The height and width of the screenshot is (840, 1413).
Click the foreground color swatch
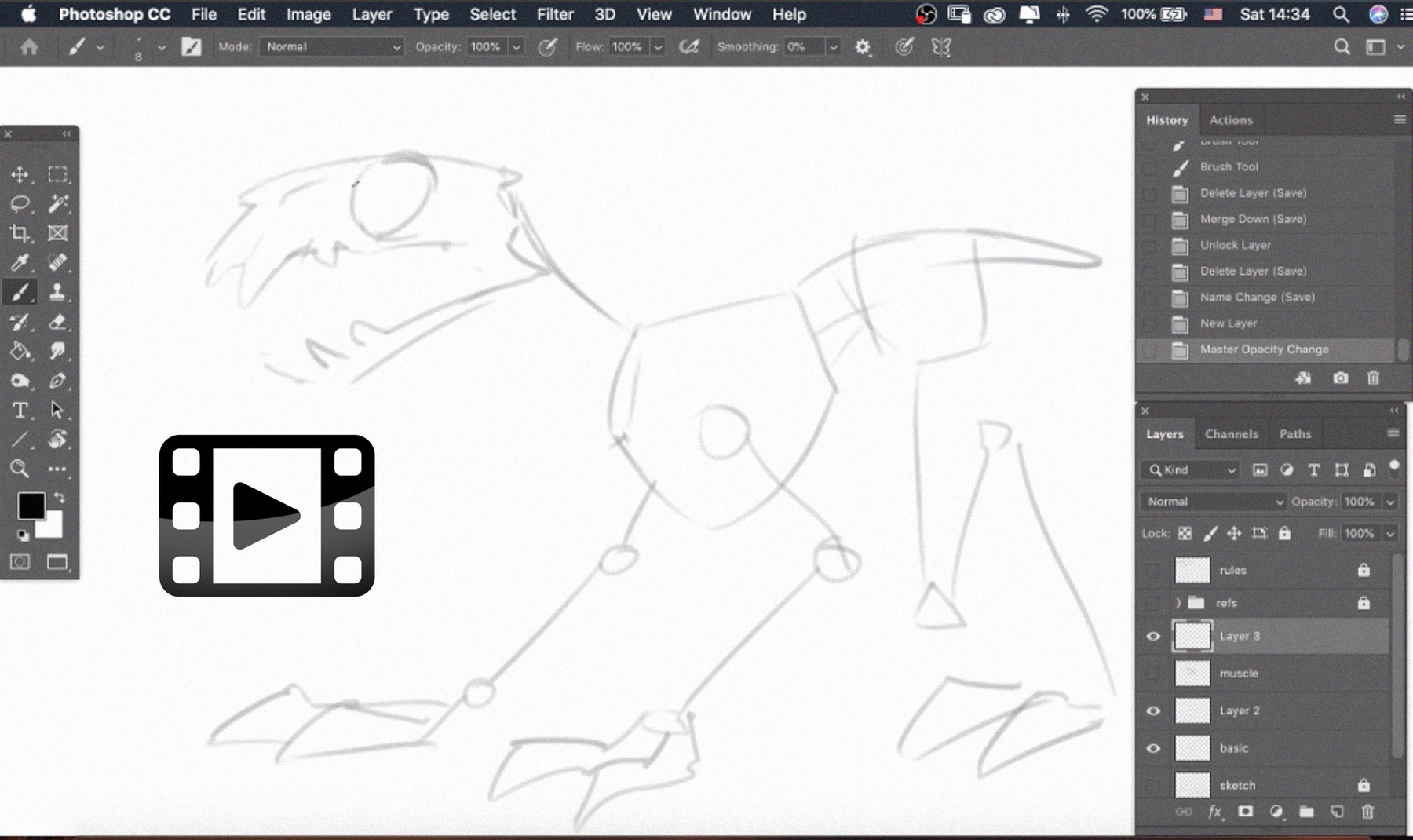point(32,504)
